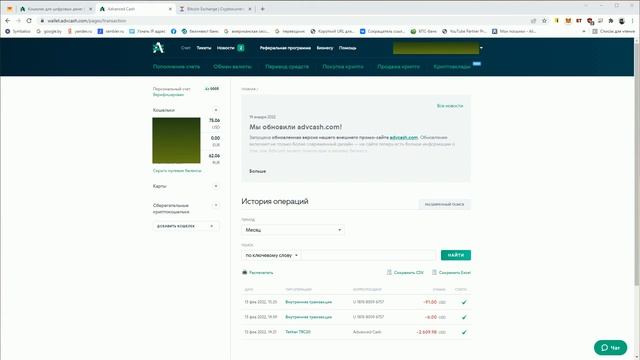This screenshot has width=640, height=360.
Task: Open the account name dropdown arrow in header
Action: pyautogui.click(x=481, y=48)
